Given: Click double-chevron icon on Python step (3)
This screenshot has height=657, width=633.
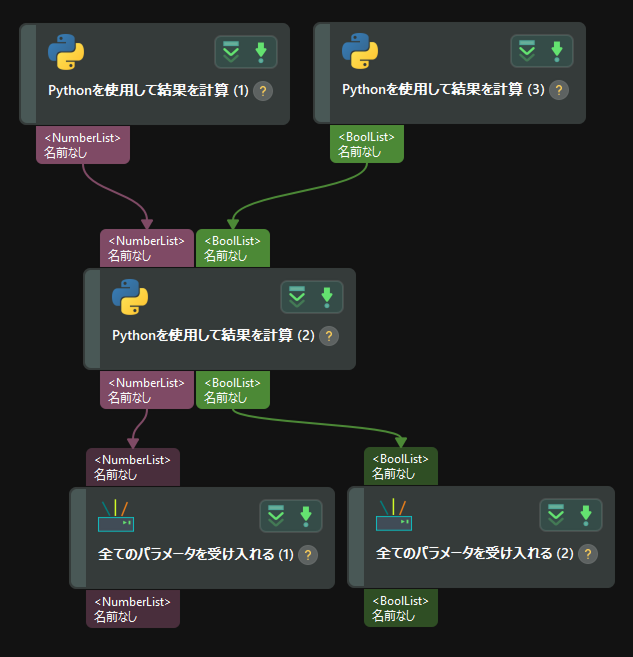Looking at the screenshot, I should [x=527, y=51].
